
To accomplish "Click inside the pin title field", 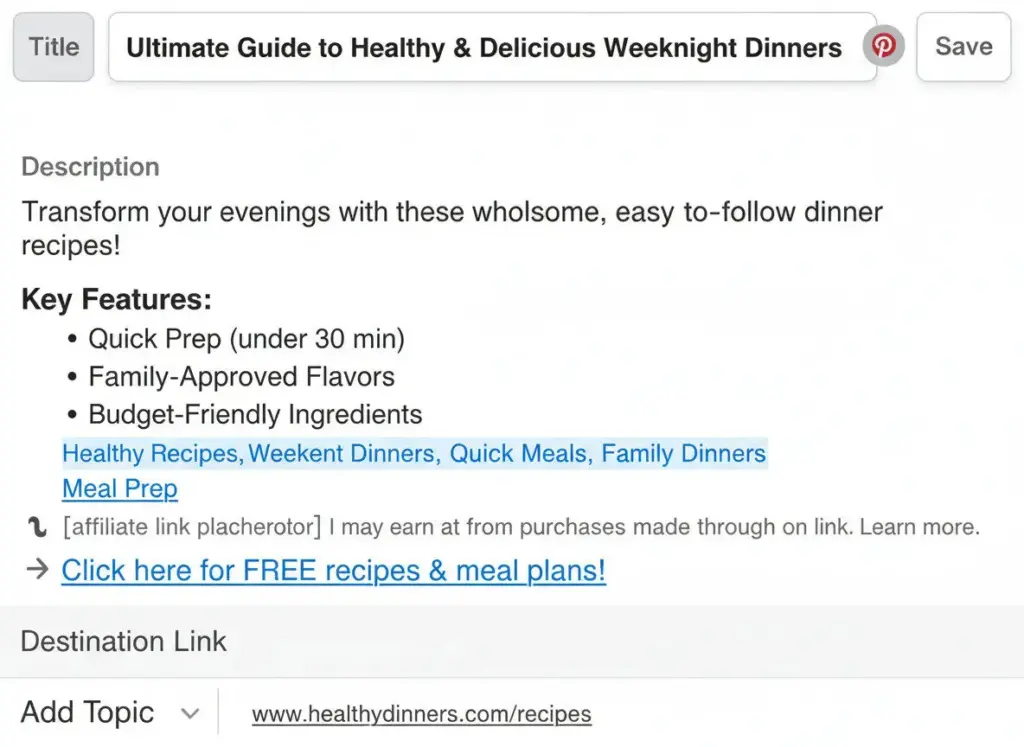I will tap(480, 46).
